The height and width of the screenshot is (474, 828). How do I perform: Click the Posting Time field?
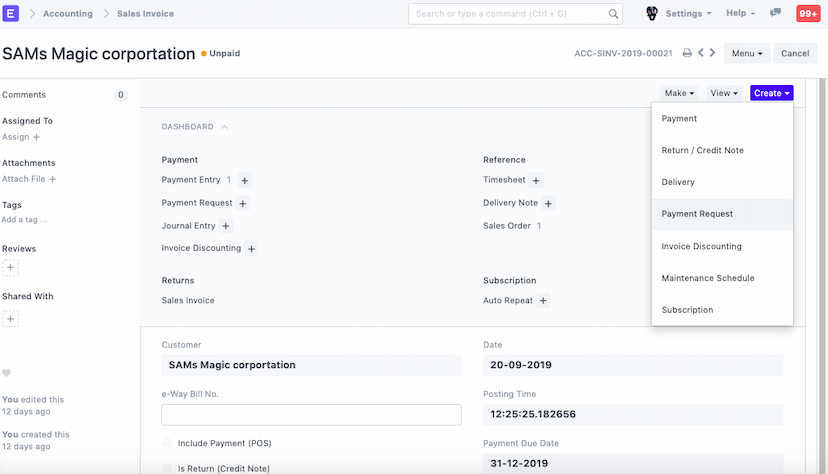(x=633, y=414)
